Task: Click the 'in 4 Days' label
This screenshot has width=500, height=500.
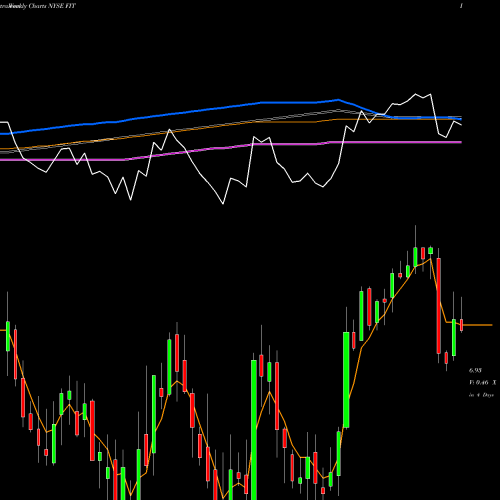Action: coord(481,395)
